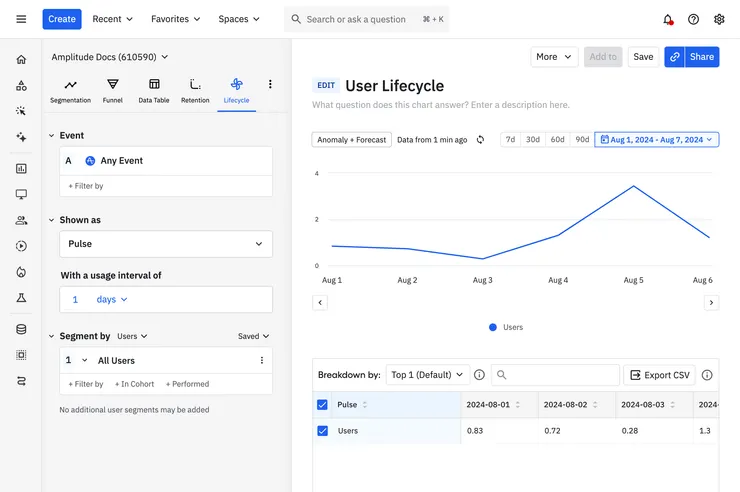
Task: Click the experiment flask sidebar icon
Action: [21, 298]
